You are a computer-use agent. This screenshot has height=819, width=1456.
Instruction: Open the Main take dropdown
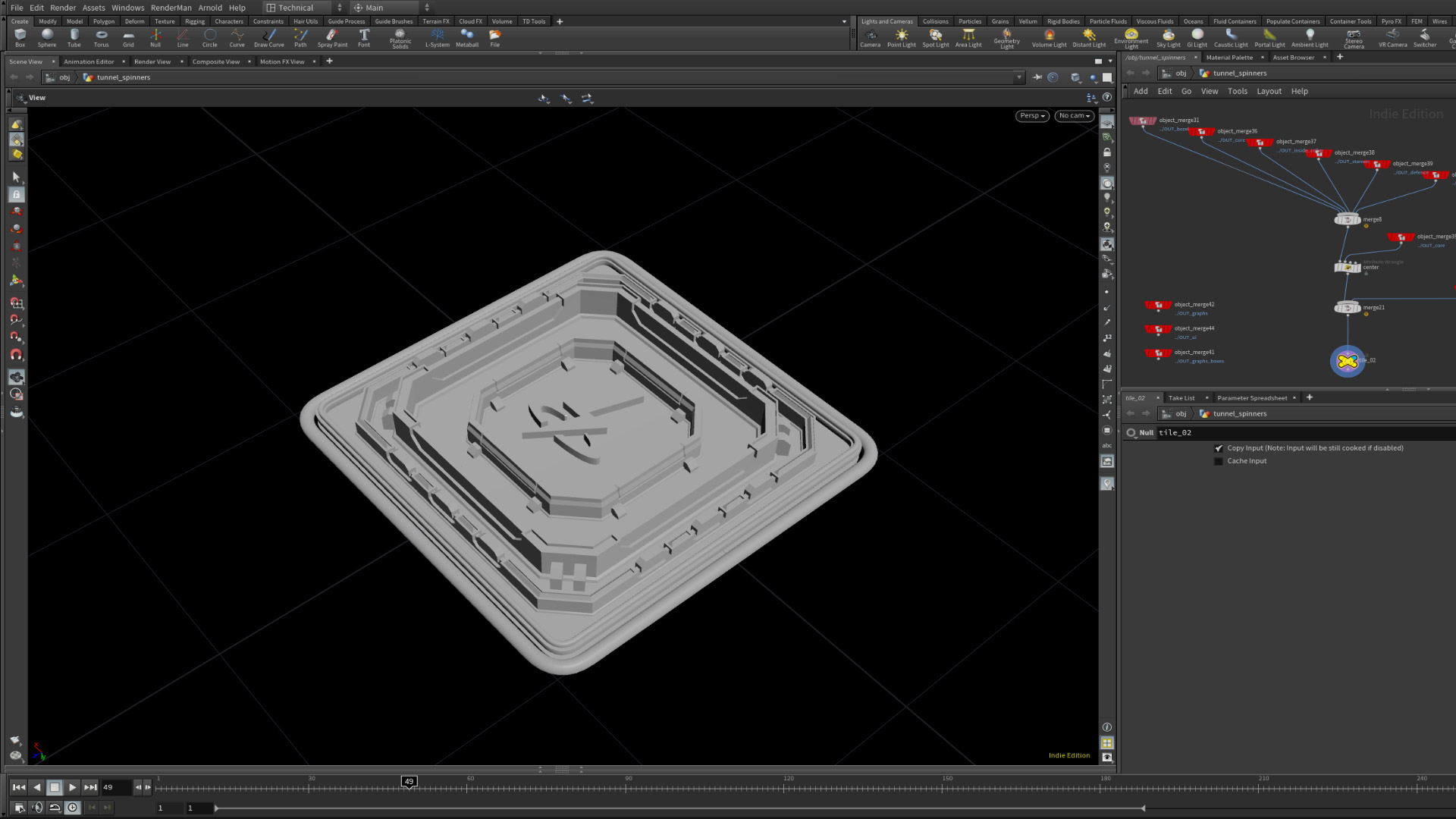[x=391, y=8]
